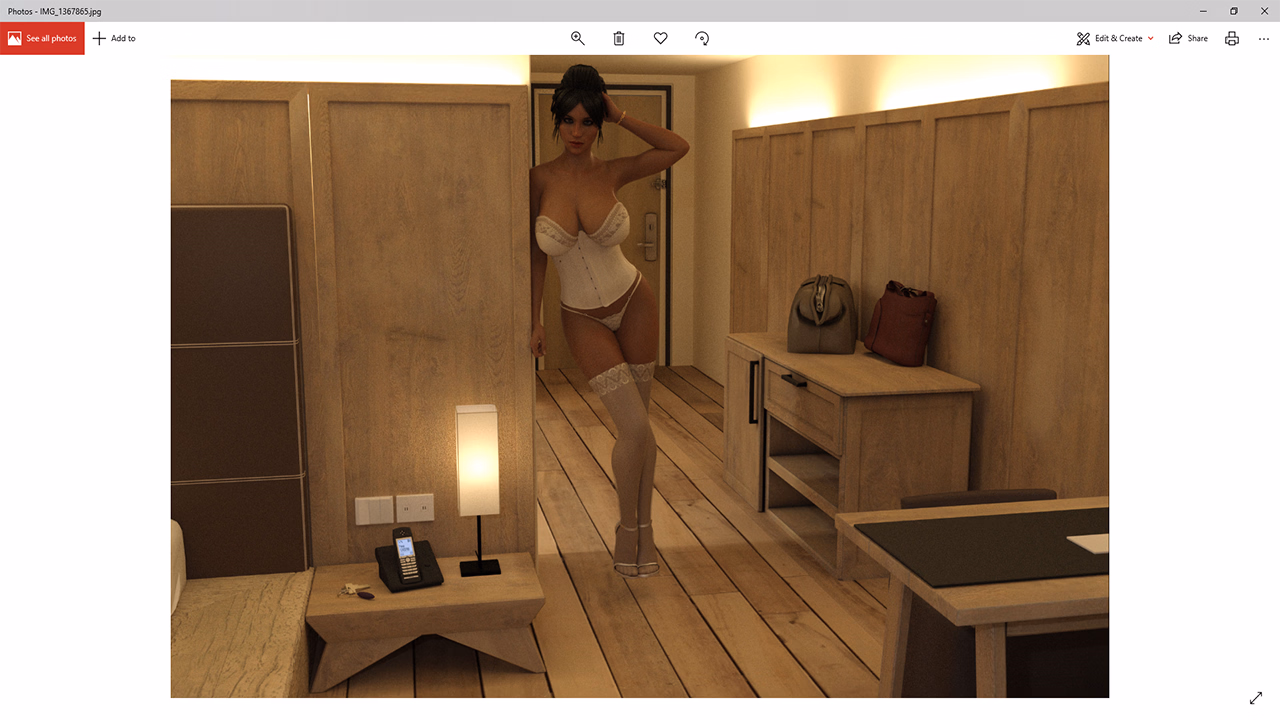Open the Add to dropdown
This screenshot has height=720, width=1280.
pos(114,38)
